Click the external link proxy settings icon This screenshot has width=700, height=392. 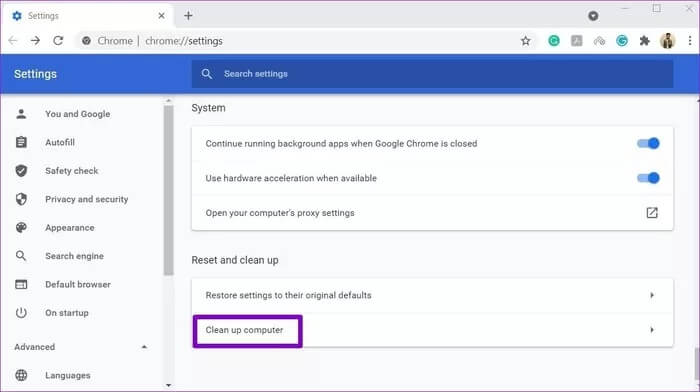pyautogui.click(x=652, y=213)
